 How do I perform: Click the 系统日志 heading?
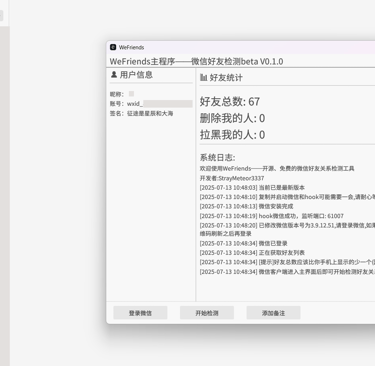217,157
